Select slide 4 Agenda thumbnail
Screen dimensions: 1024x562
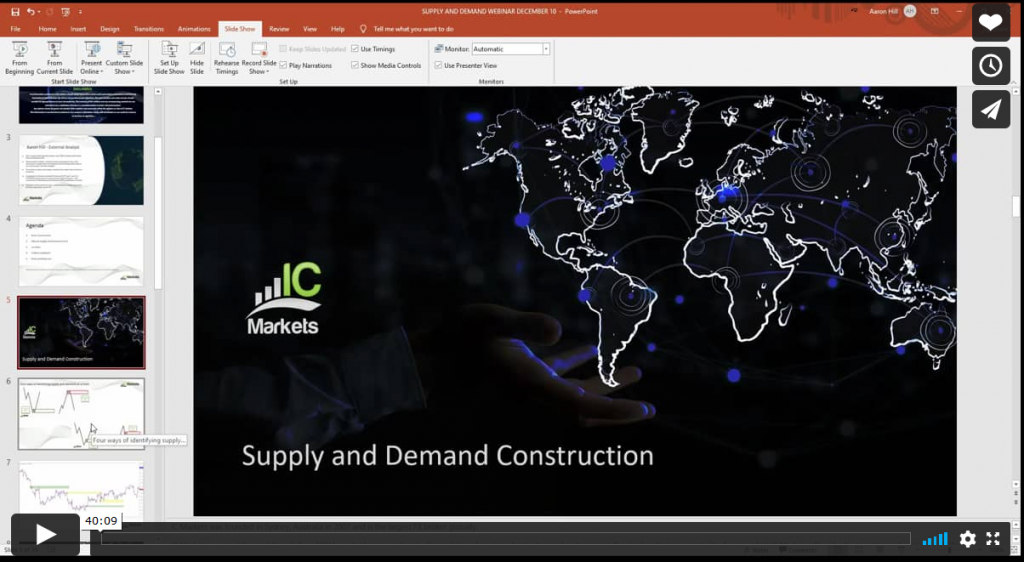[x=81, y=251]
